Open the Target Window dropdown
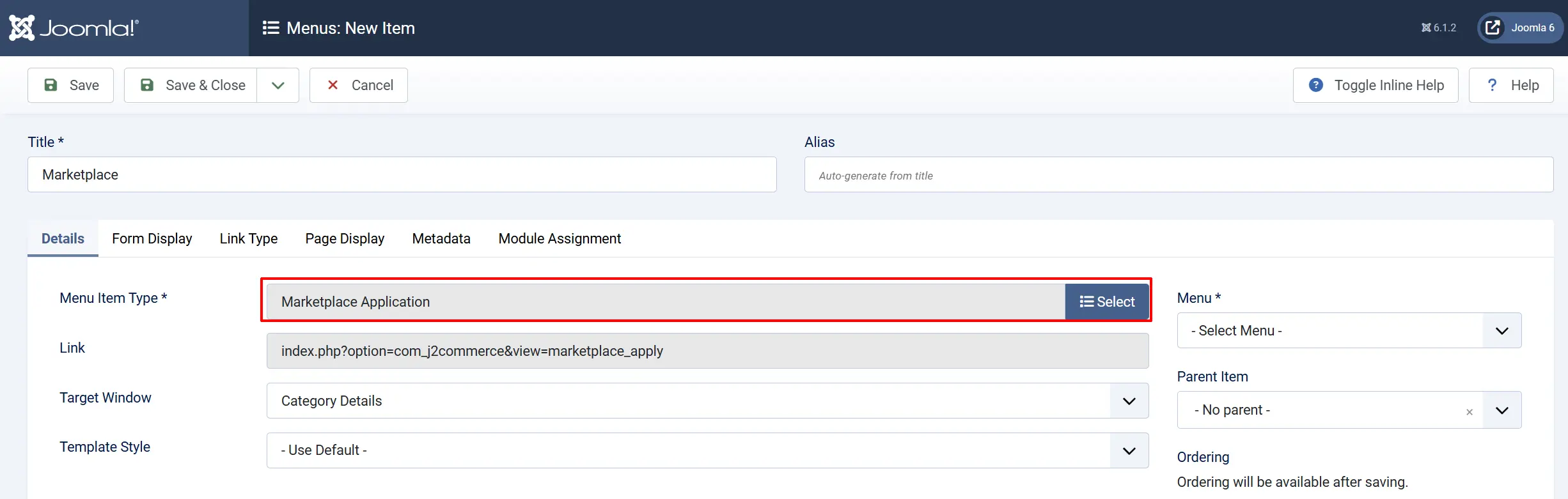 pyautogui.click(x=708, y=401)
